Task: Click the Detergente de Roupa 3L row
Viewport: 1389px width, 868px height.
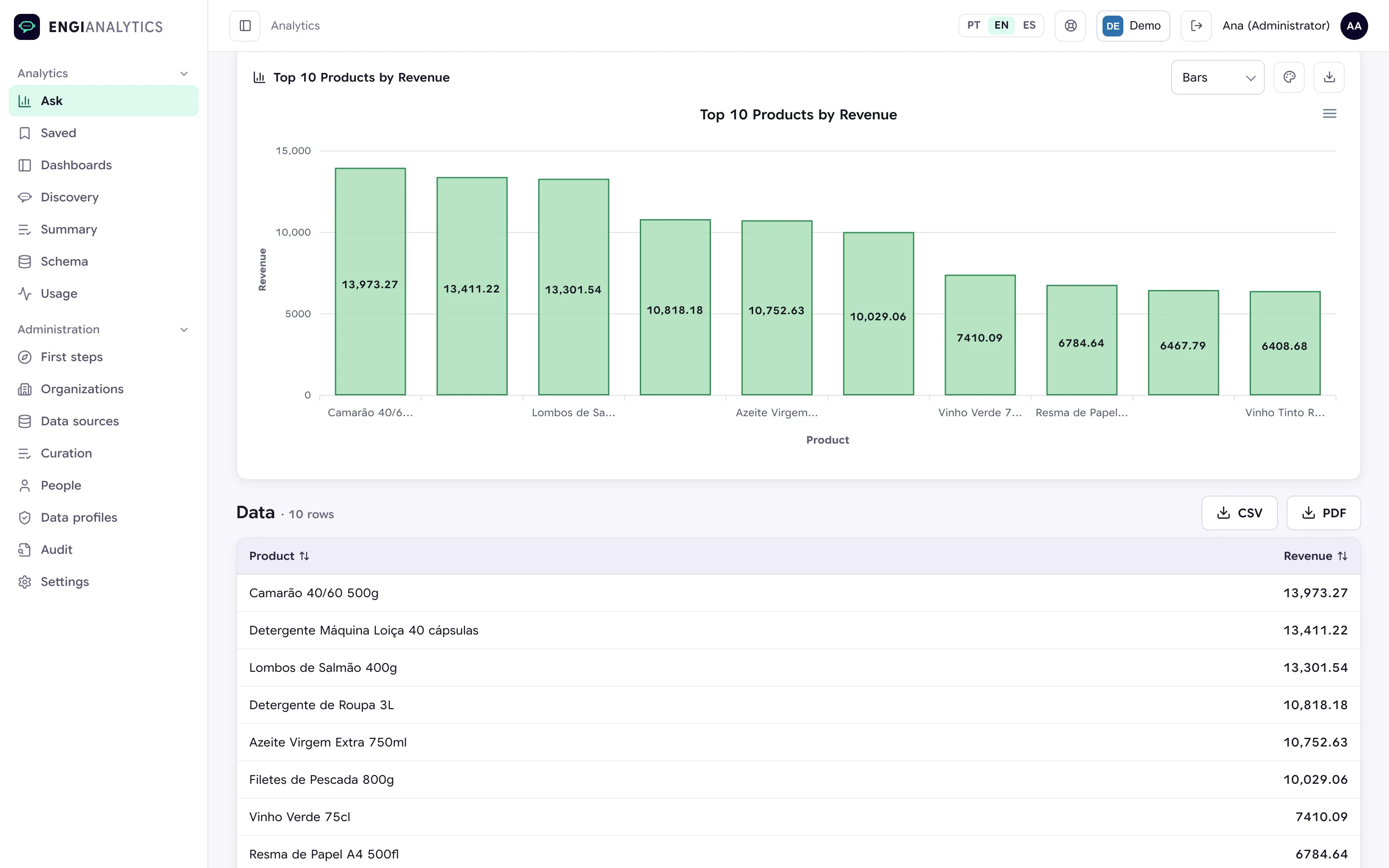Action: [798, 705]
